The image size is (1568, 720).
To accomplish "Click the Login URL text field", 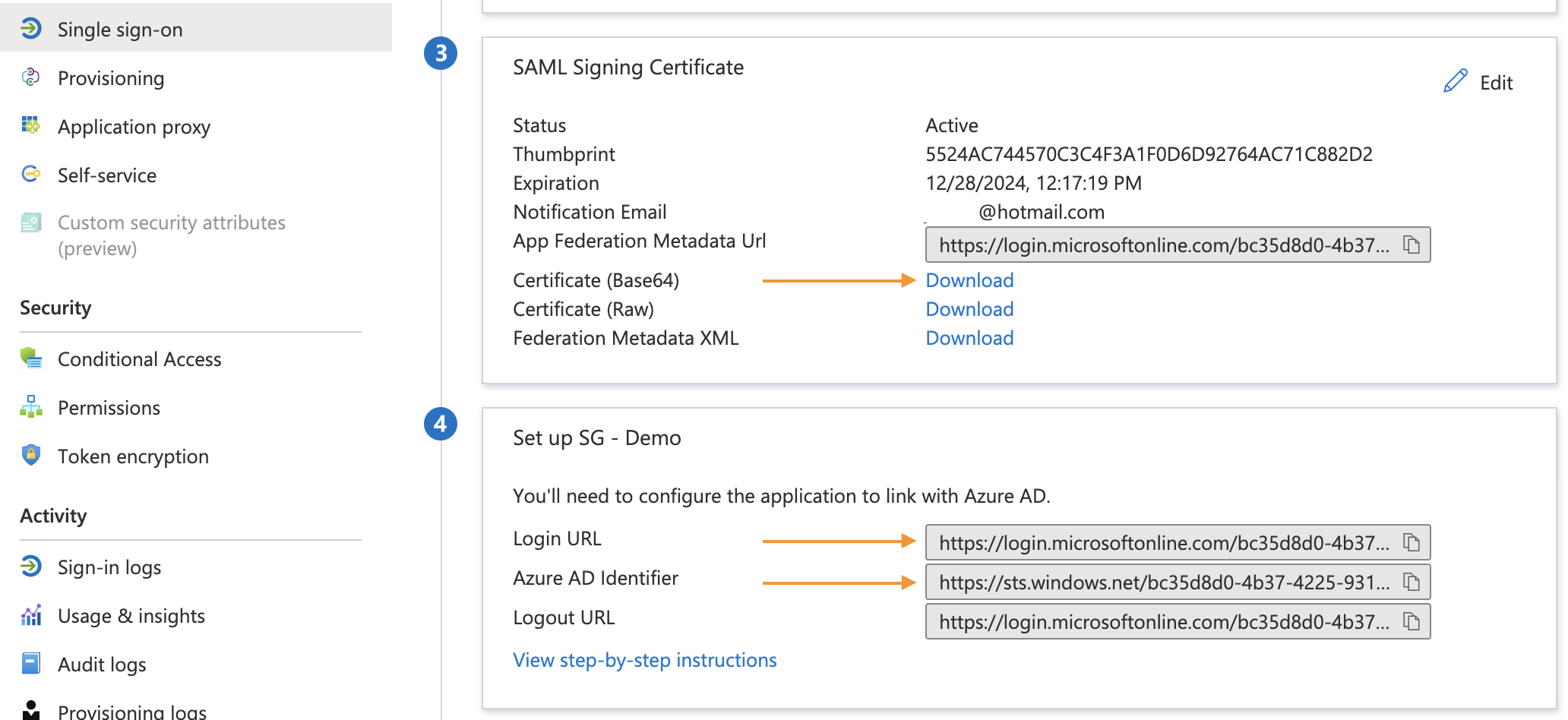I will 1178,542.
